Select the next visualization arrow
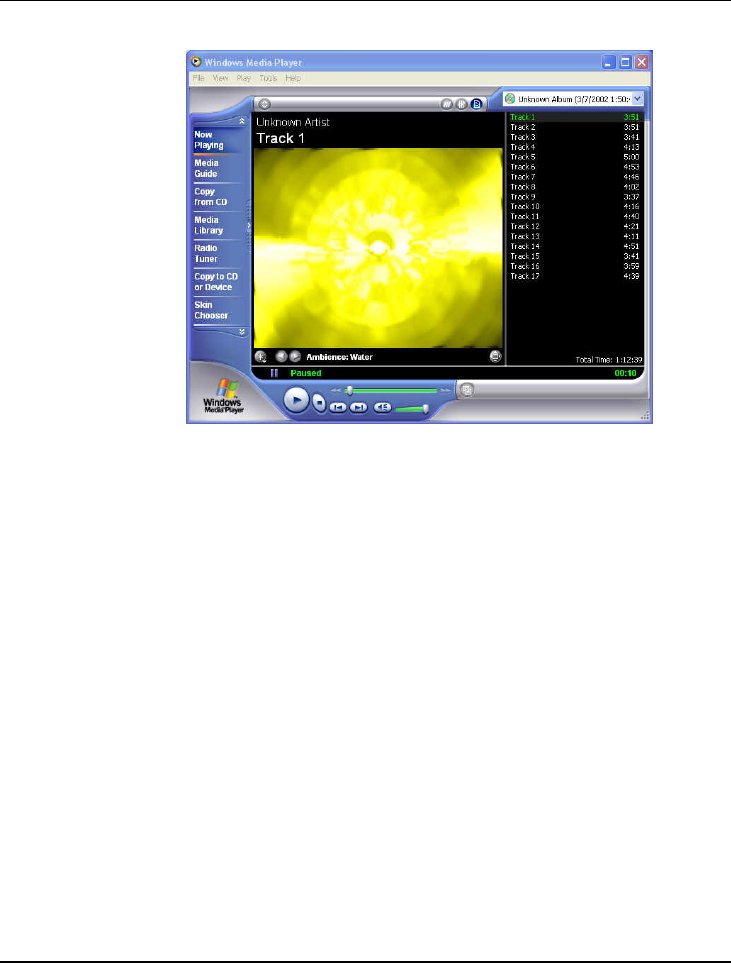 [295, 356]
